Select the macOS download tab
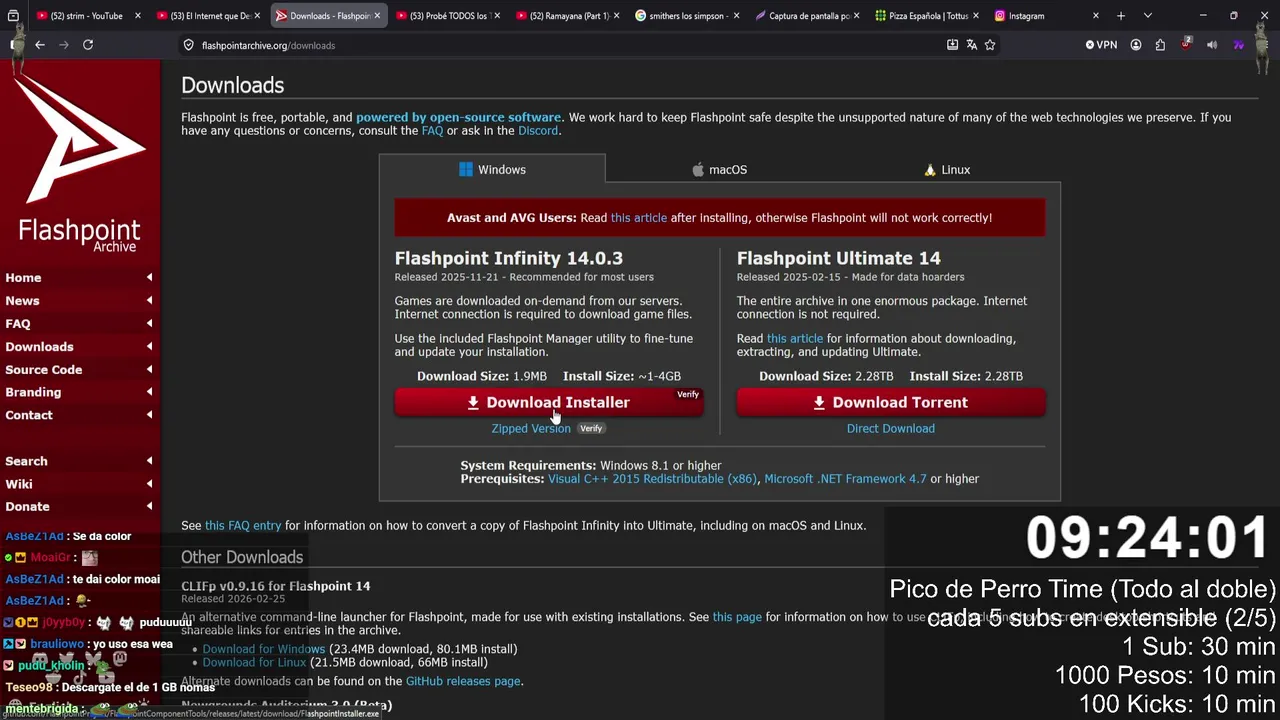This screenshot has width=1280, height=720. pyautogui.click(x=719, y=169)
